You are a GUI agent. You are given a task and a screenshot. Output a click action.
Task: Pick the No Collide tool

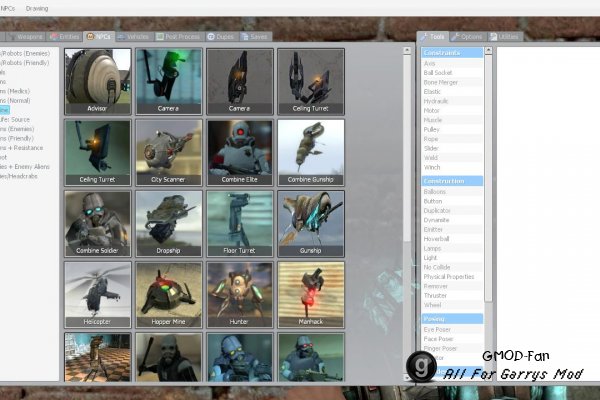pyautogui.click(x=452, y=267)
